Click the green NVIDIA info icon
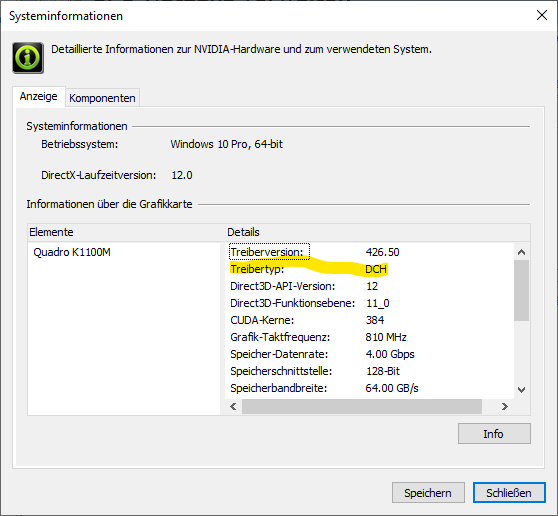 pyautogui.click(x=28, y=58)
